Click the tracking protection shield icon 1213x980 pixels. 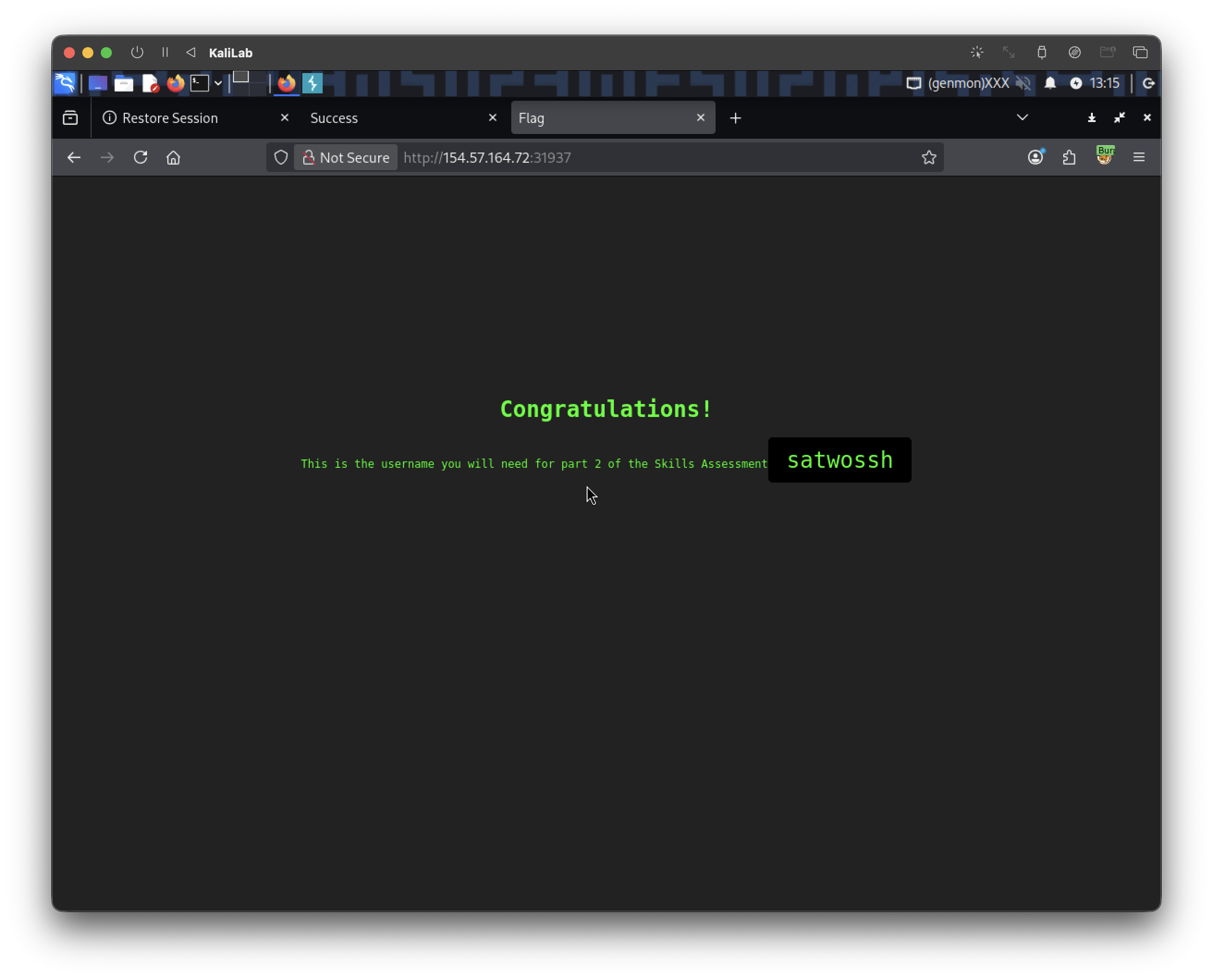281,158
